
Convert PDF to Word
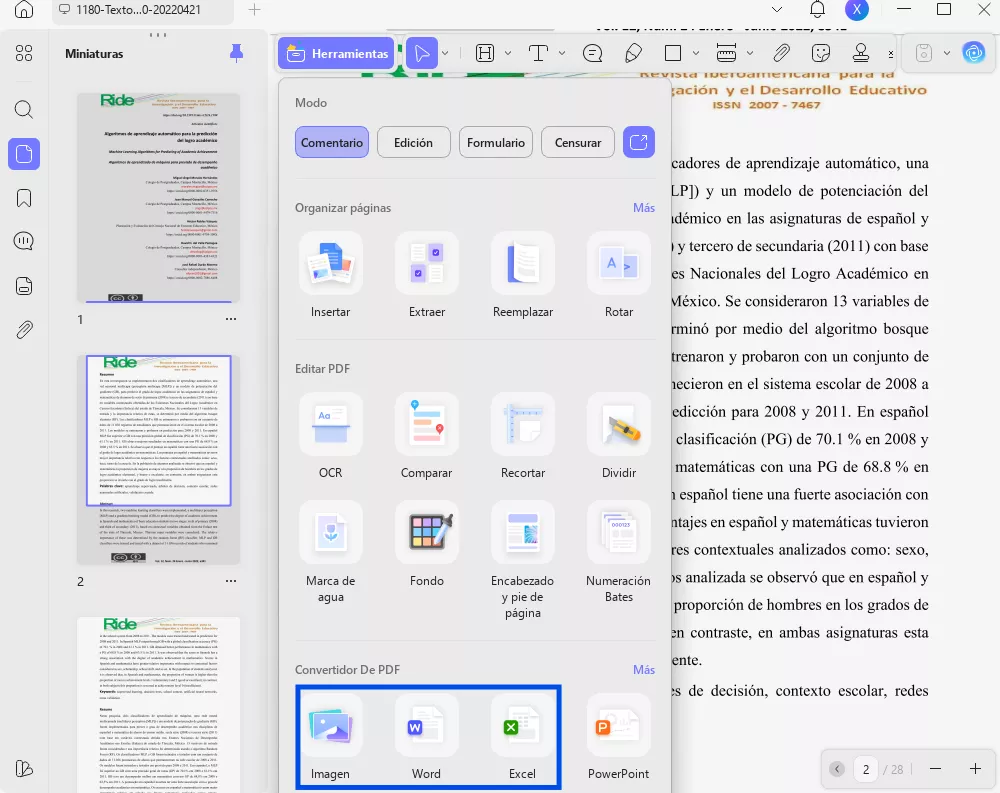427,737
